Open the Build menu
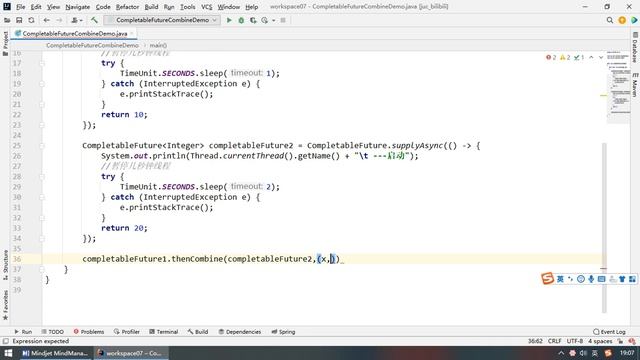This screenshot has width=640, height=360. pos(151,7)
